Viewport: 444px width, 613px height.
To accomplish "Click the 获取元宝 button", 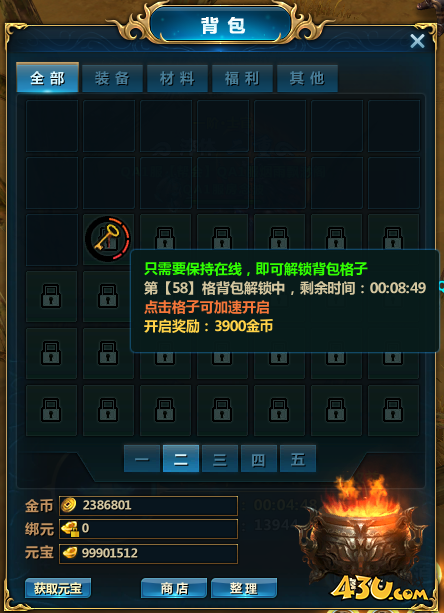I will point(58,588).
